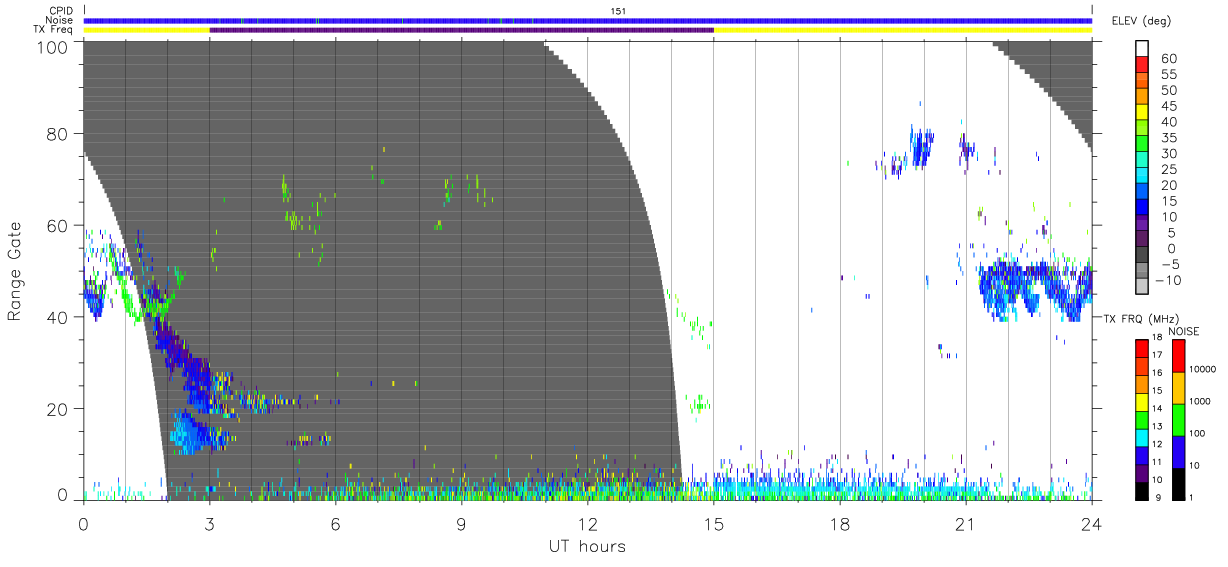Viewport: 1228px width, 567px height.
Task: Select the white top segment of ELEV color bar
Action: (1144, 47)
